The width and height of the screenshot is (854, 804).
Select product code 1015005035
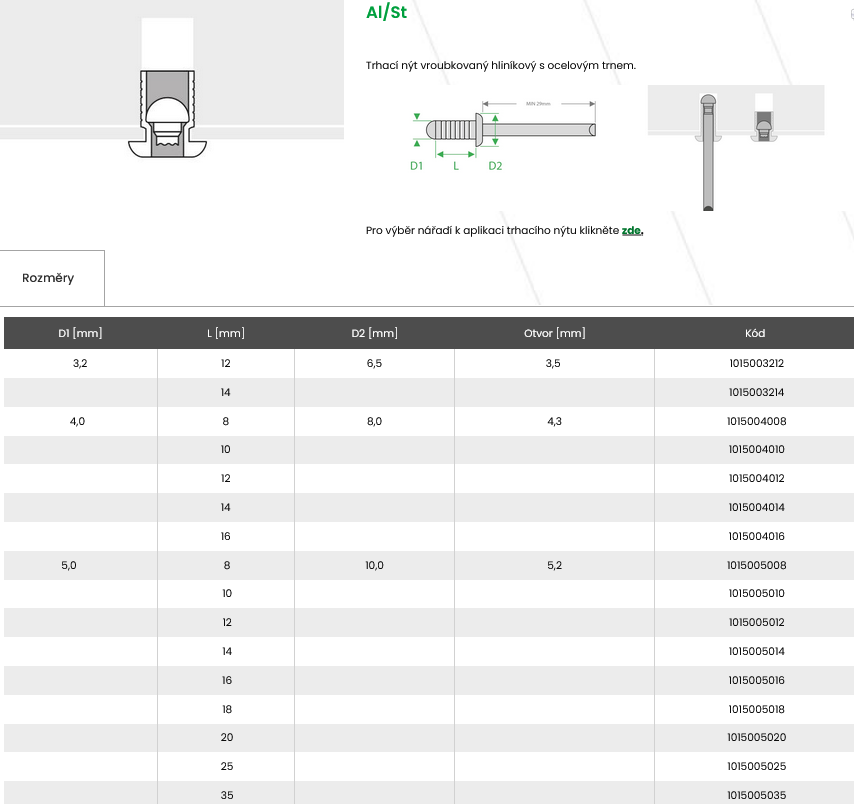click(x=757, y=796)
